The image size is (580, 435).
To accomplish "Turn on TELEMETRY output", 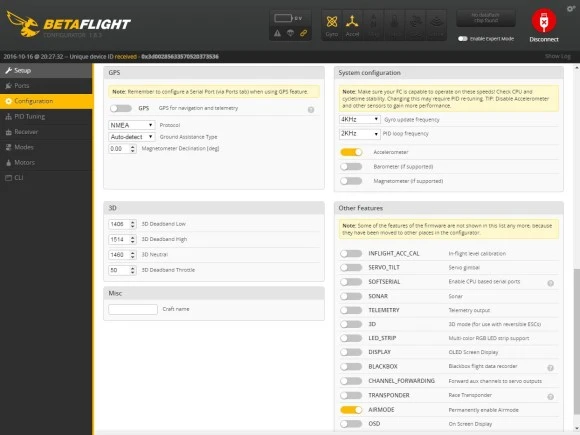I will (351, 310).
